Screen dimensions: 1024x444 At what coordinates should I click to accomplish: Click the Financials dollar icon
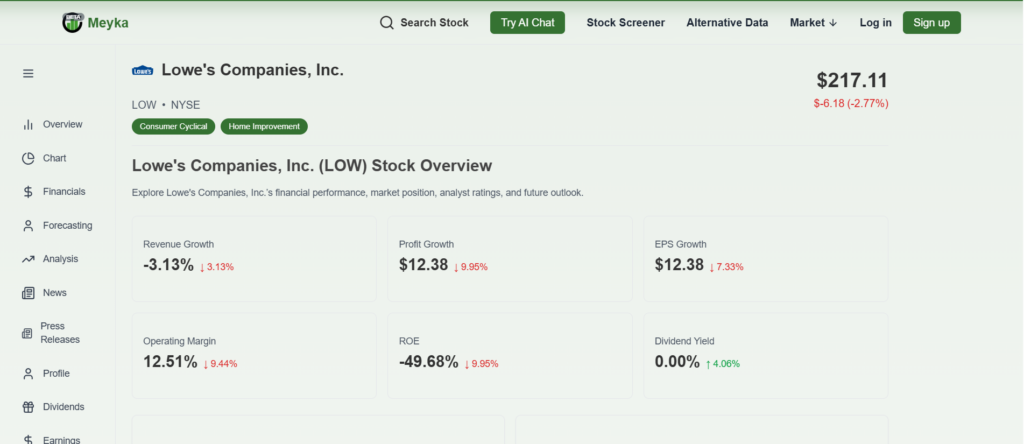coord(28,192)
